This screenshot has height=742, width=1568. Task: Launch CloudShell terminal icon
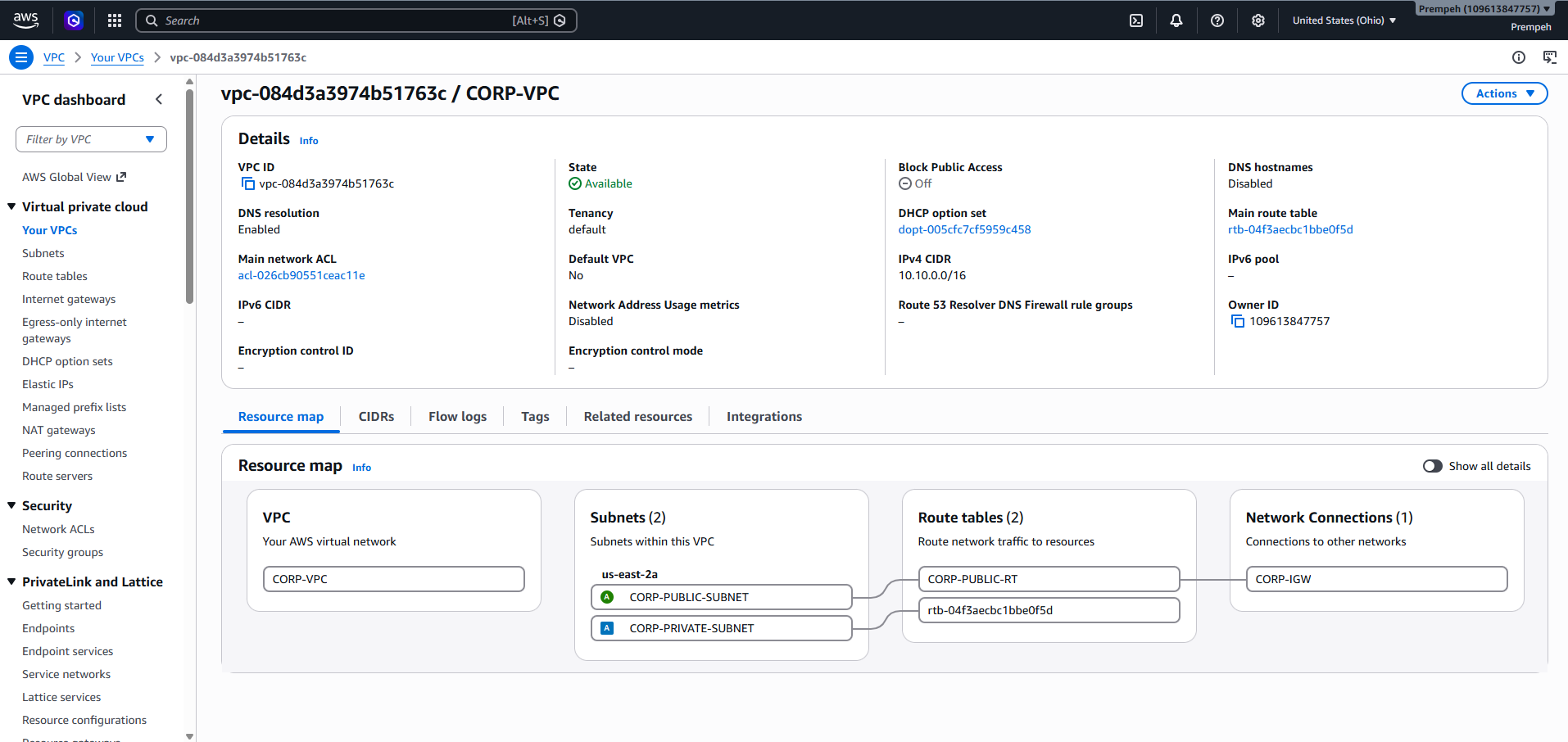click(x=1136, y=20)
